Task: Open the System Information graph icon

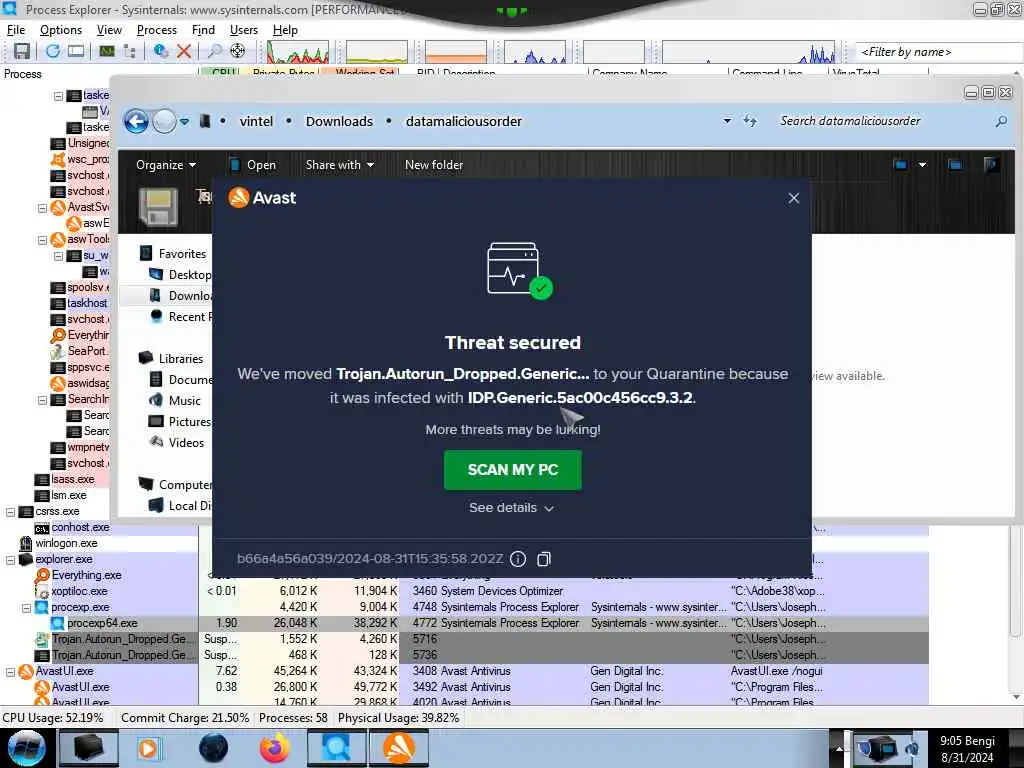Action: pos(106,51)
